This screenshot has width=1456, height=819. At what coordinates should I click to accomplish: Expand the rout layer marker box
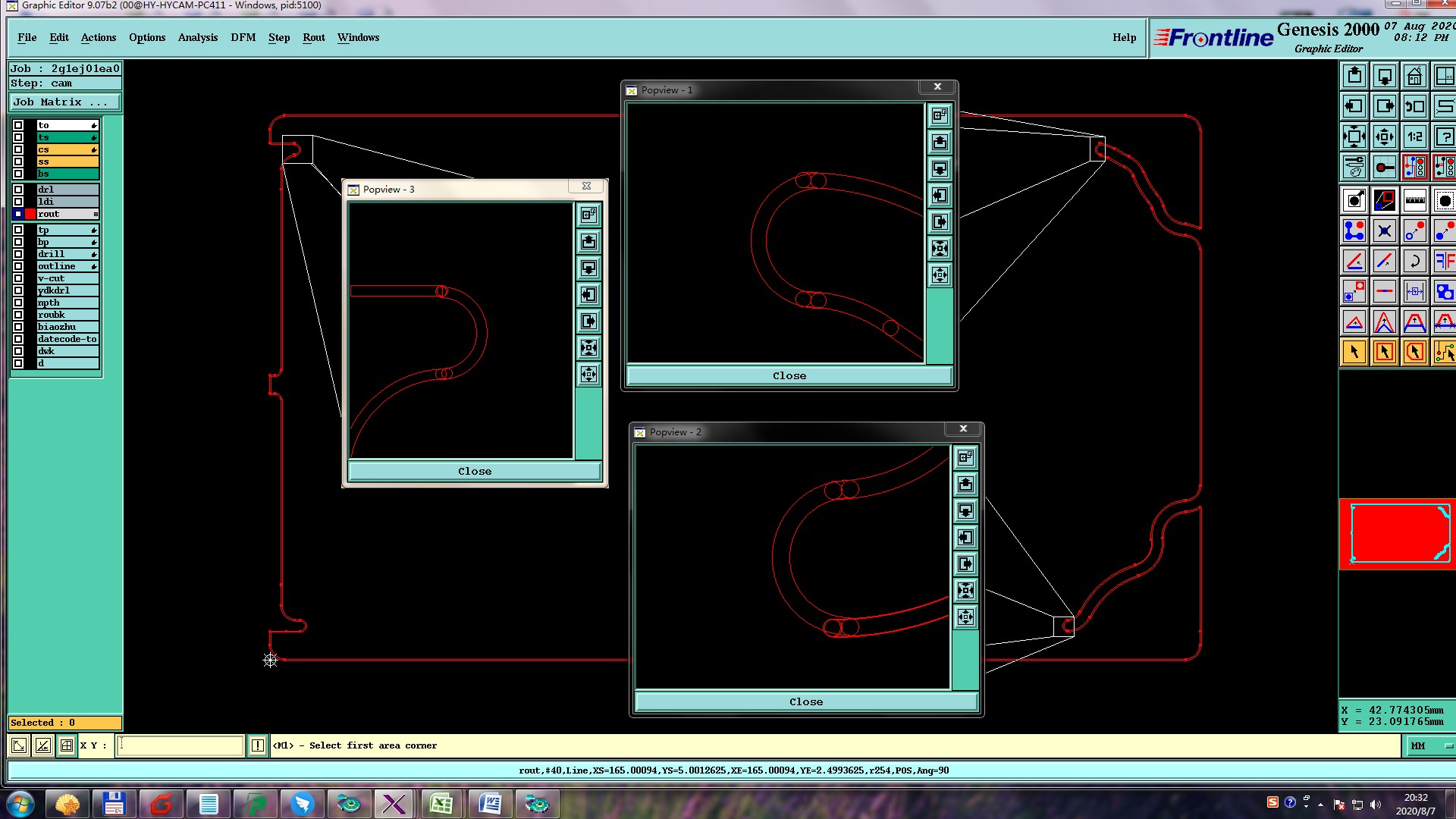(95, 215)
